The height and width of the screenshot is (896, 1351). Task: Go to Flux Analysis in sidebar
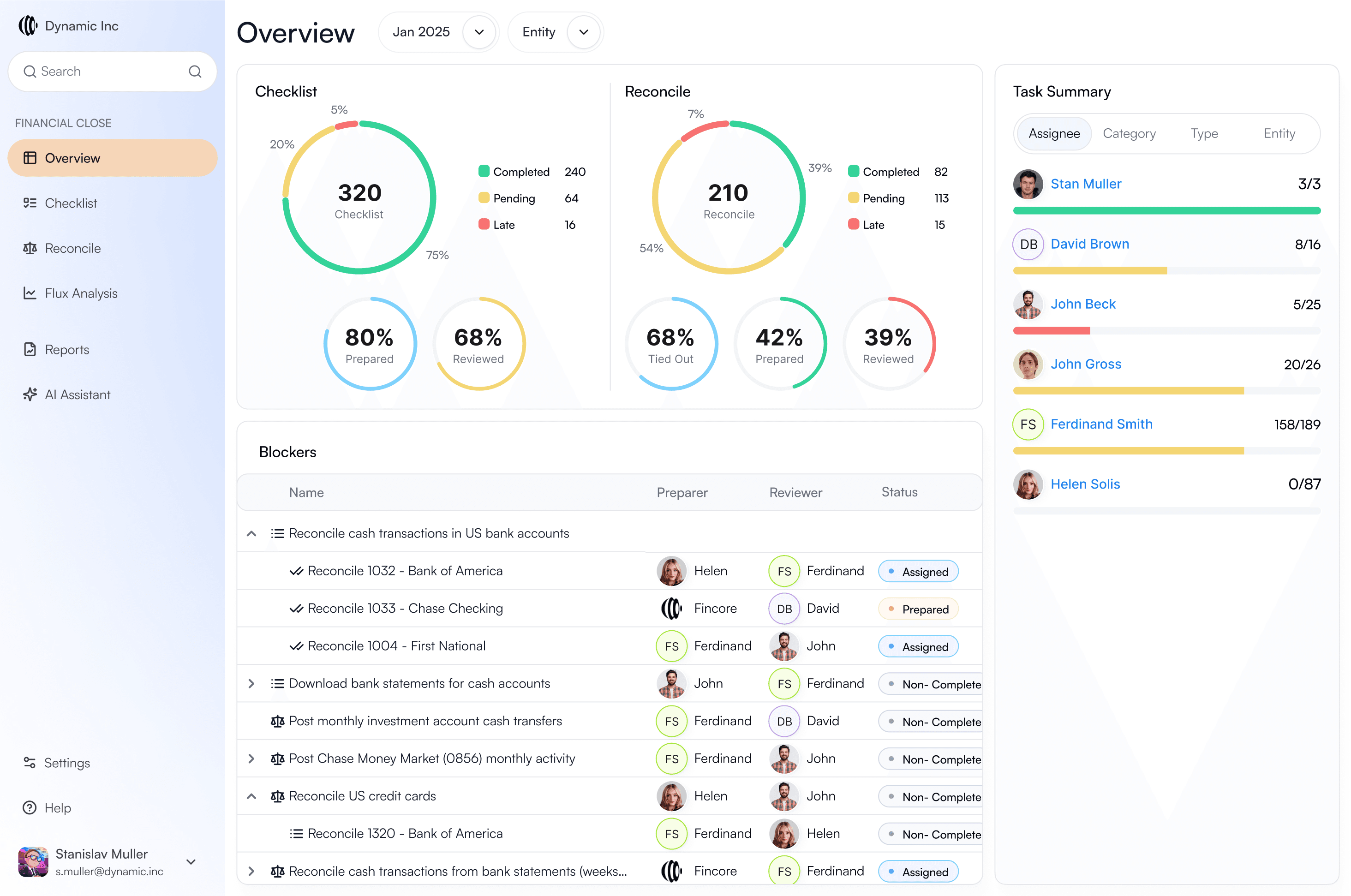tap(113, 293)
